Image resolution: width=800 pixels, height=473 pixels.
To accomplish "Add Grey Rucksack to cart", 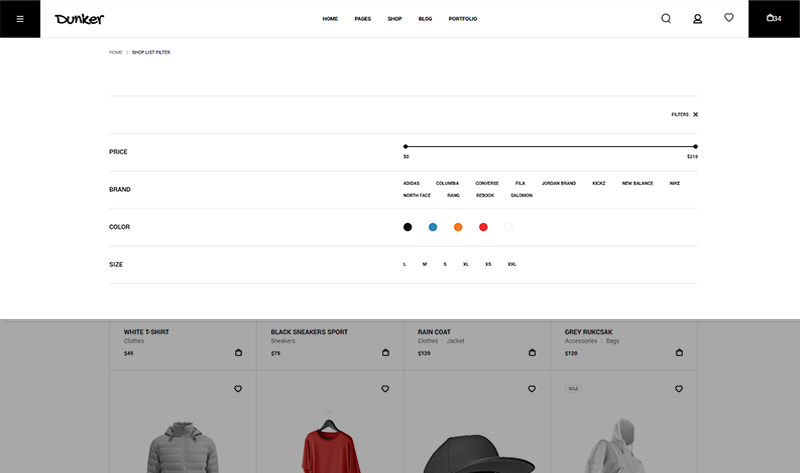I will 679,353.
